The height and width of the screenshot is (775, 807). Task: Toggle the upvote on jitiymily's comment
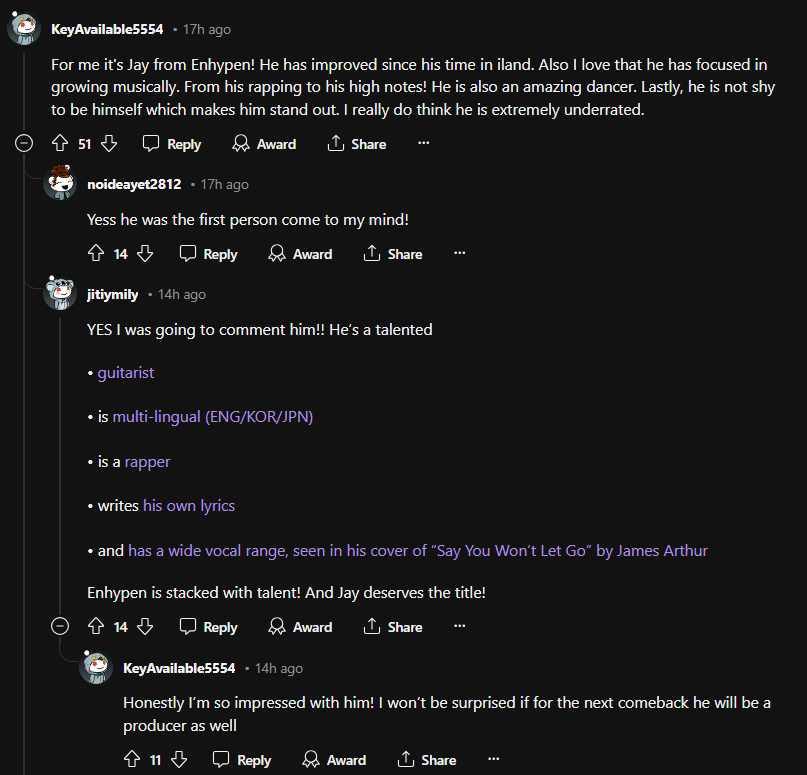[x=95, y=626]
